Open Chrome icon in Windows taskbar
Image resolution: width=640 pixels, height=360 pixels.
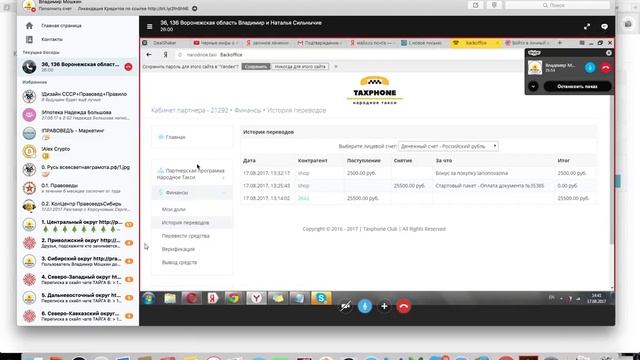[233, 298]
